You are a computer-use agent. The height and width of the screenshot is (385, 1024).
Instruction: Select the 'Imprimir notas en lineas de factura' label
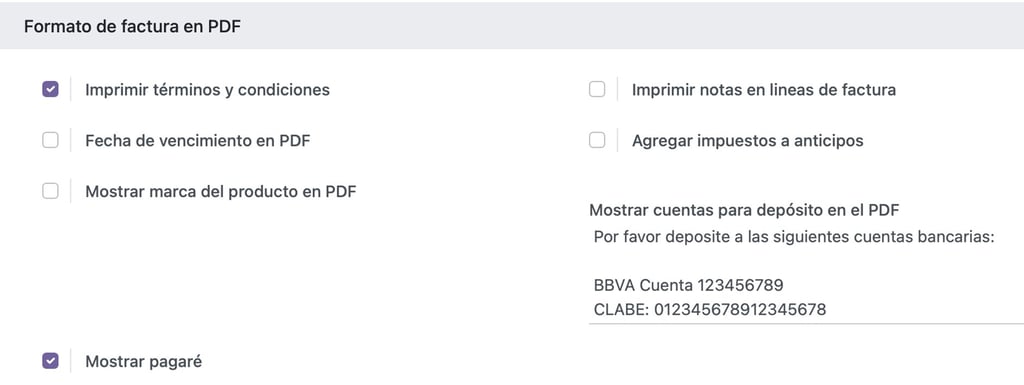click(763, 90)
